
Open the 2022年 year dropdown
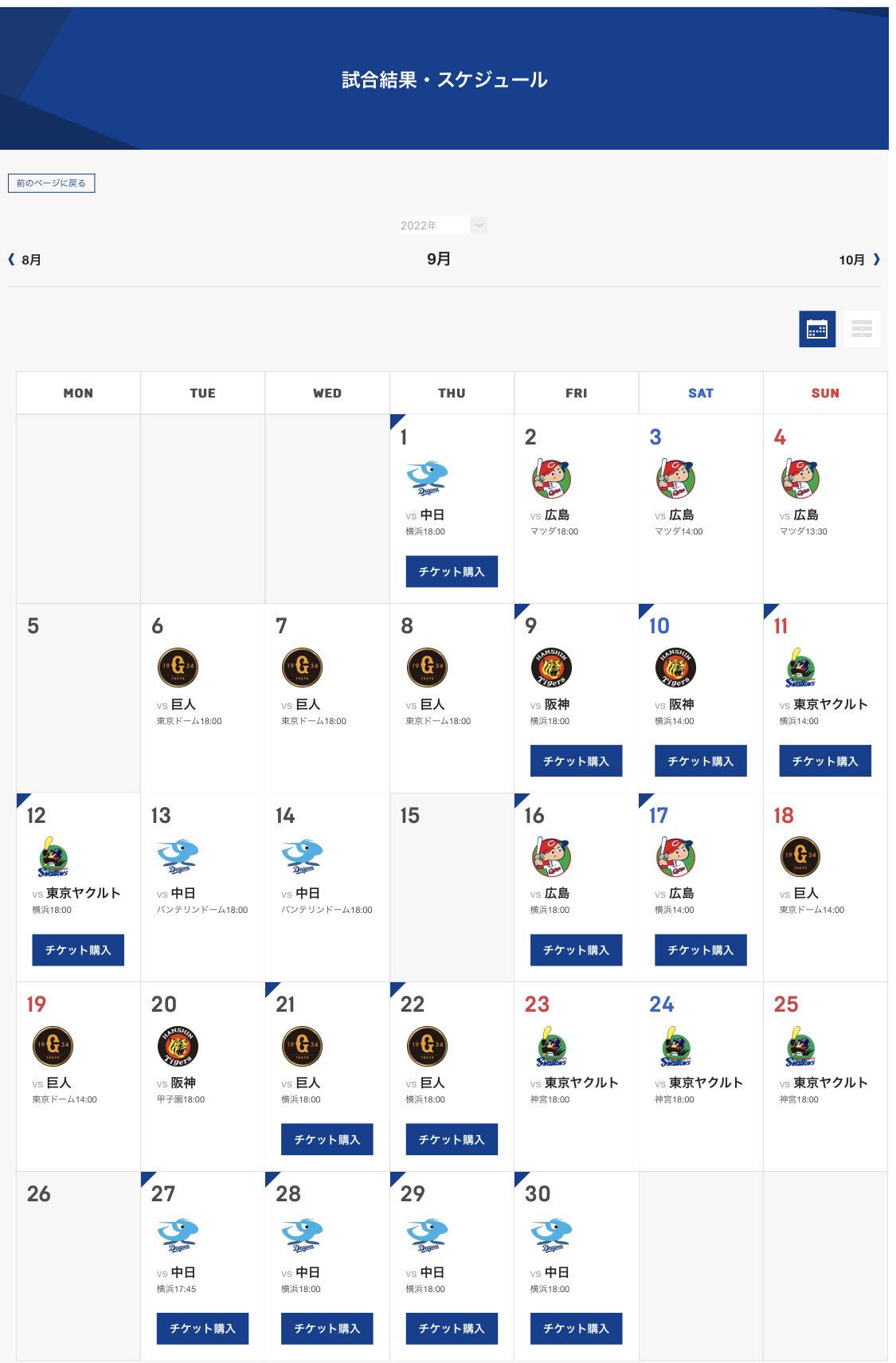click(443, 225)
